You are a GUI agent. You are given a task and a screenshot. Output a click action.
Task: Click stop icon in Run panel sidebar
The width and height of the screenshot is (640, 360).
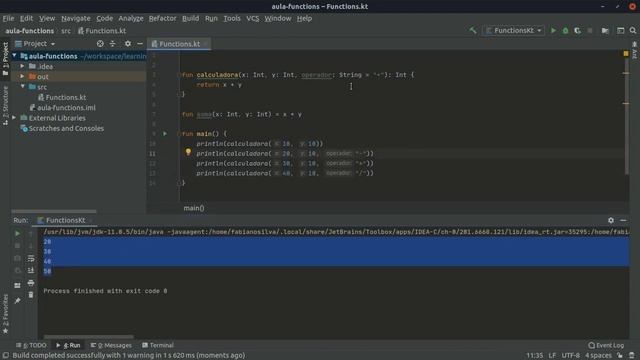point(17,246)
